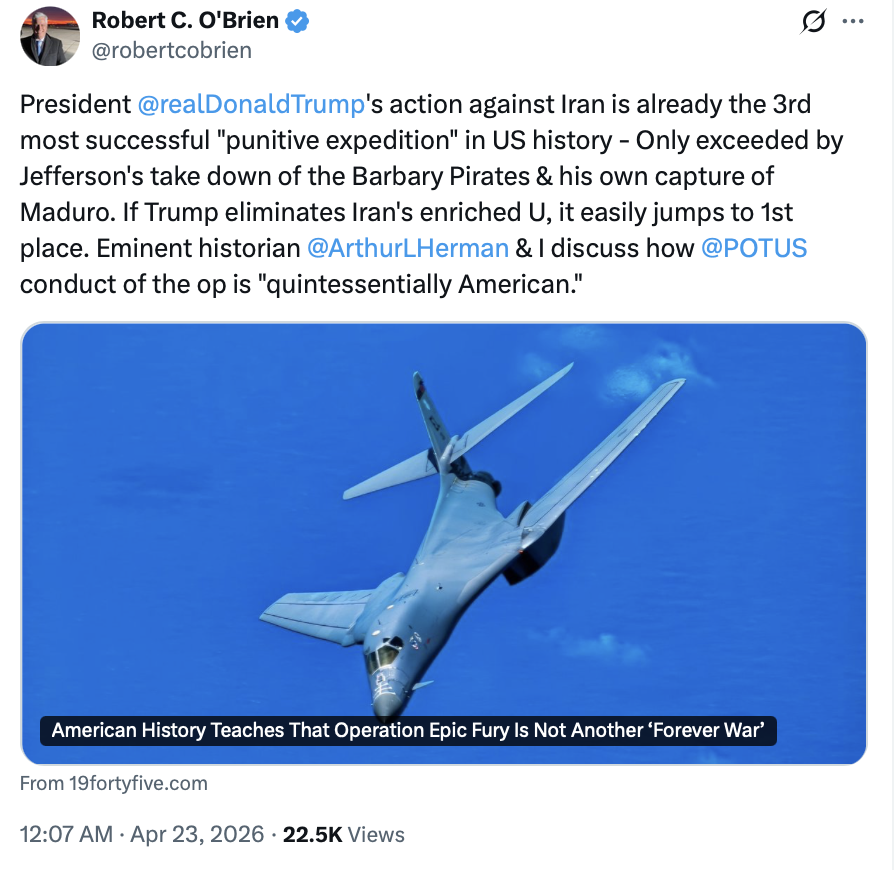Image resolution: width=894 pixels, height=870 pixels.
Task: Open the @POTUS mention link
Action: tap(754, 248)
